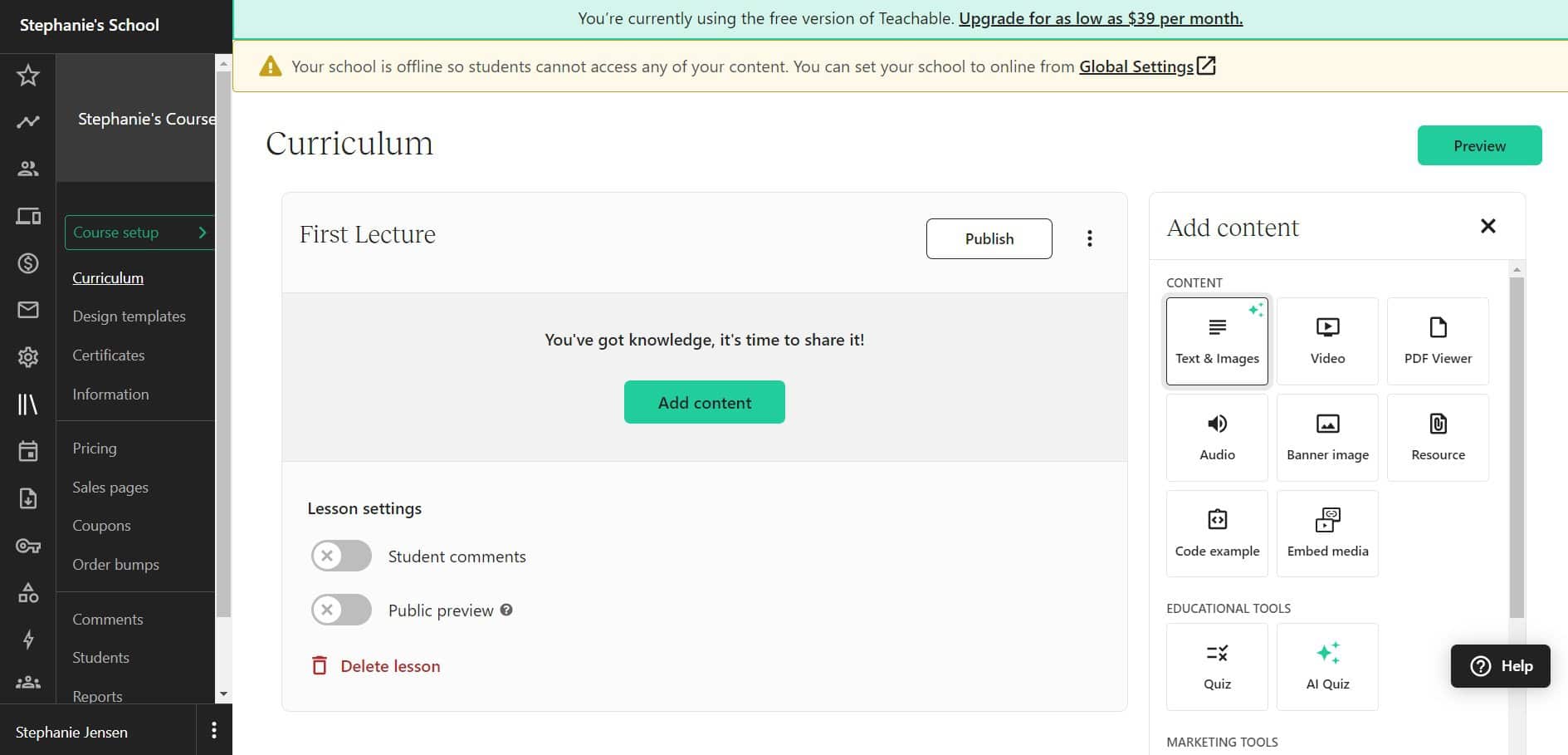This screenshot has width=1568, height=755.
Task: Click the Preview button
Action: 1479,145
